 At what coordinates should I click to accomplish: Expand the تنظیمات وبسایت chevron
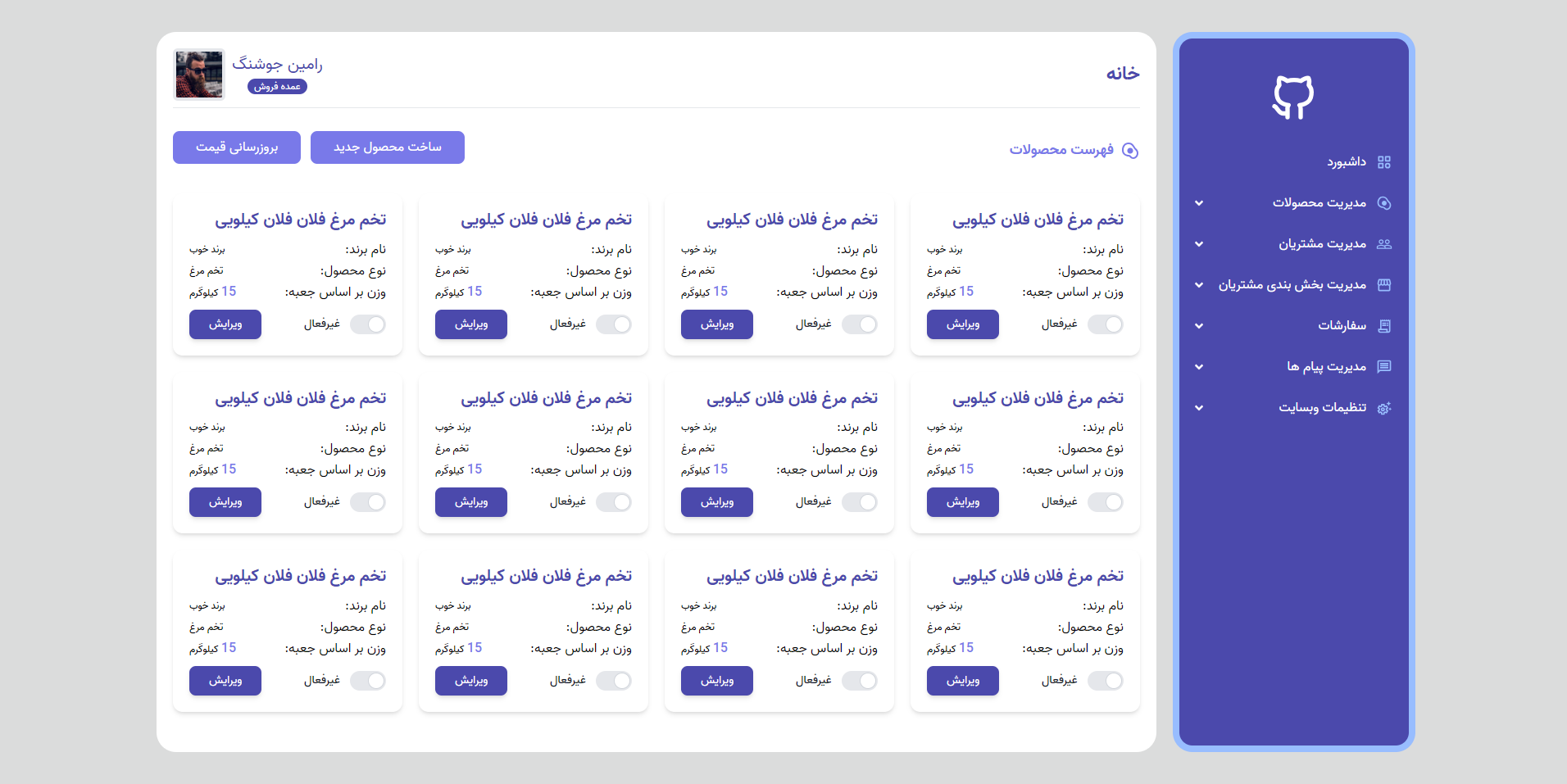(1199, 408)
